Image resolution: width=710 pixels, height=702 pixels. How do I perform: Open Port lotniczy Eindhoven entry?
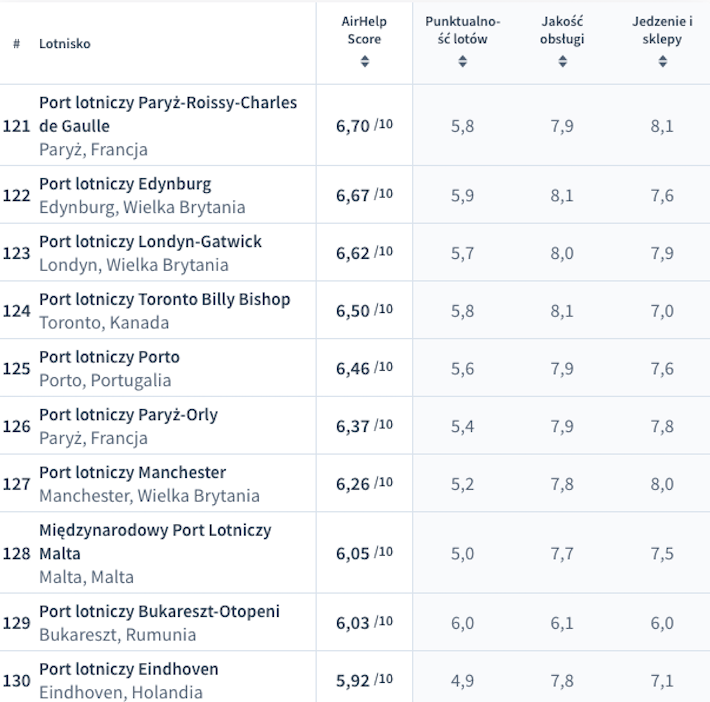tap(129, 669)
